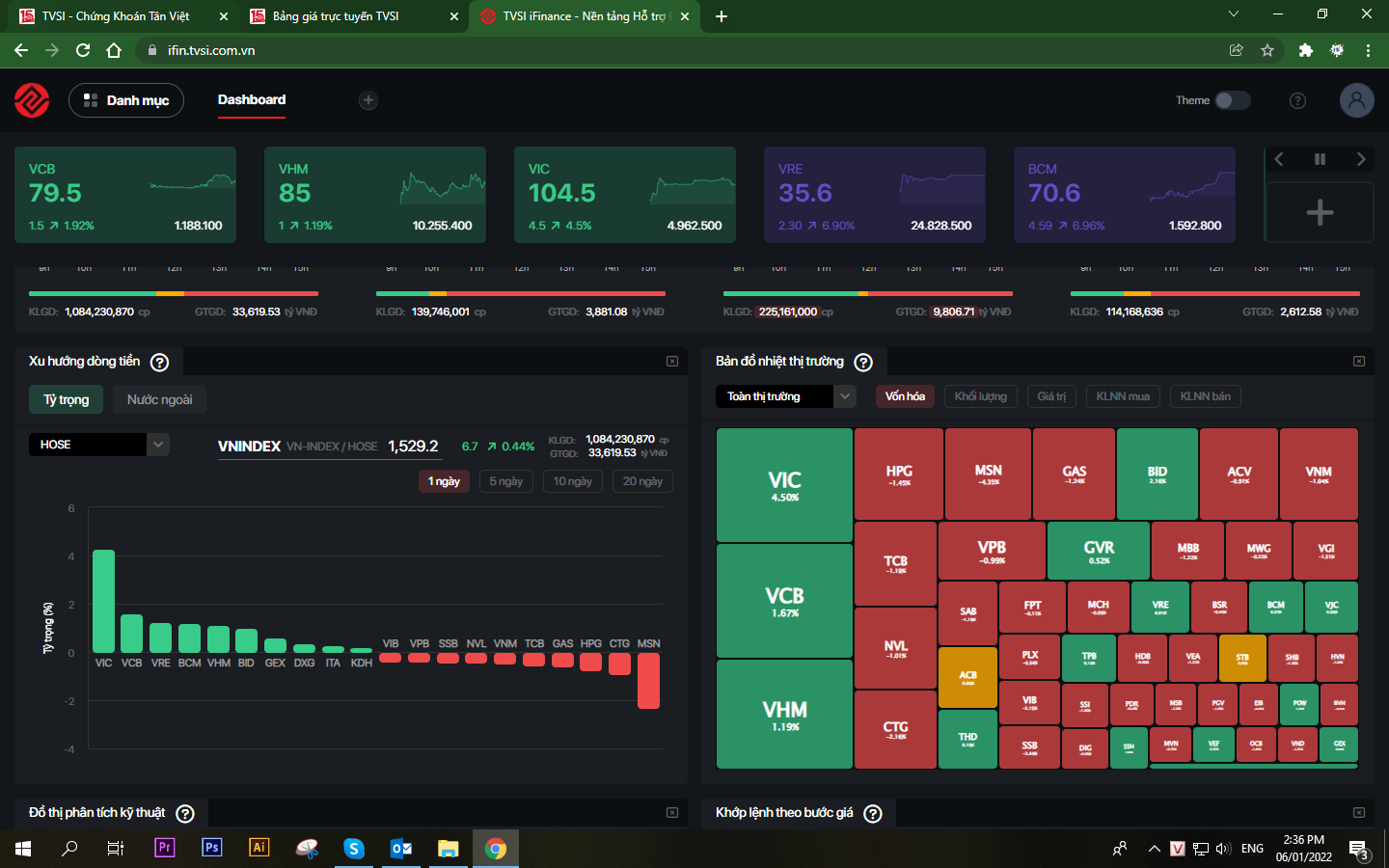This screenshot has height=868, width=1389.
Task: Open Adobe Premiere Pro from taskbar
Action: (164, 848)
